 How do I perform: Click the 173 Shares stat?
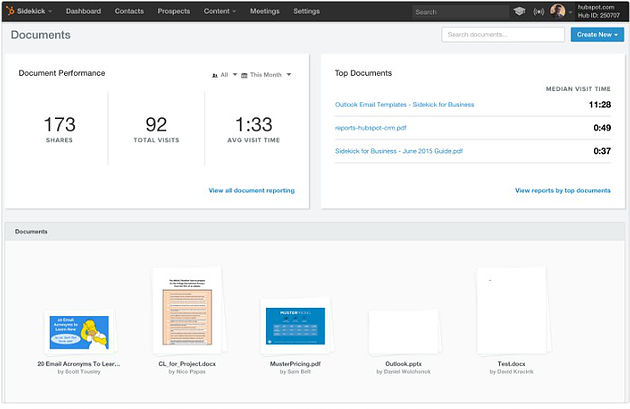click(59, 129)
